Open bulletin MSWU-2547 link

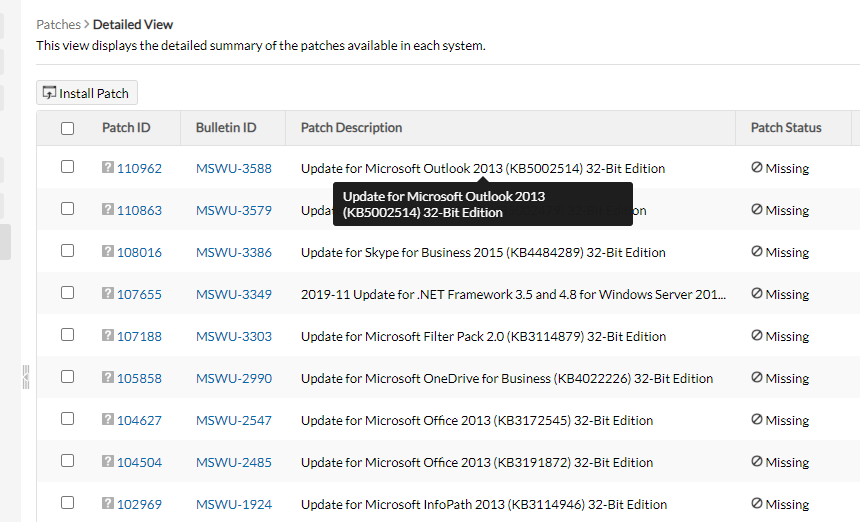234,421
